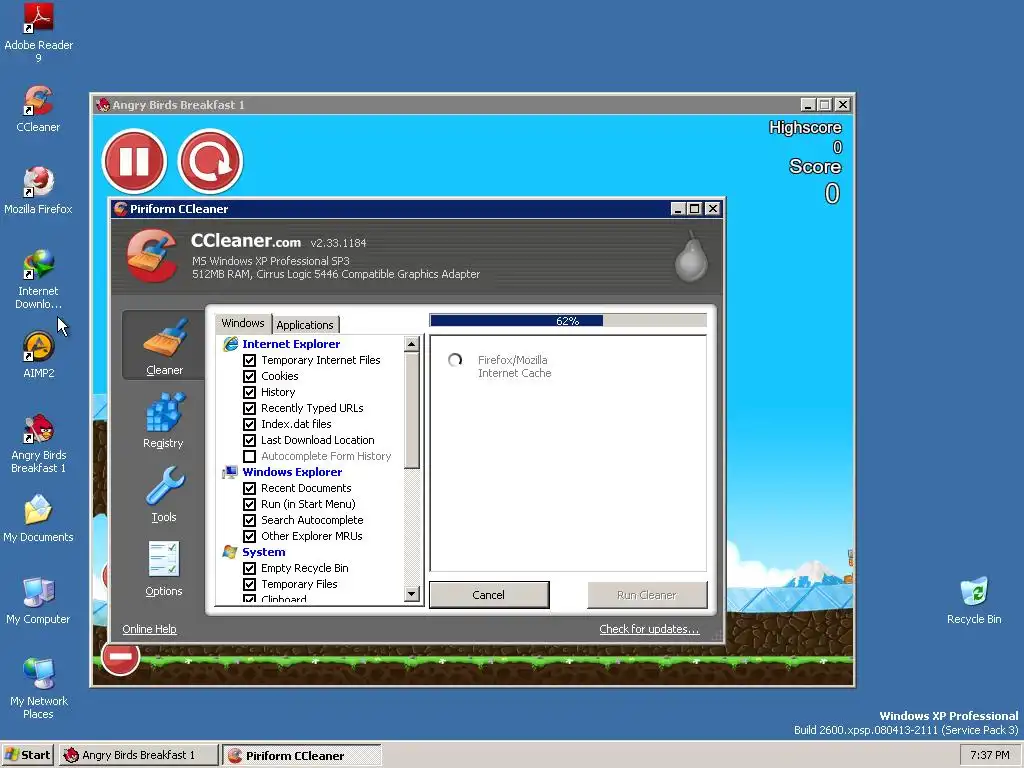Click the 62% cleaning progress bar

568,321
